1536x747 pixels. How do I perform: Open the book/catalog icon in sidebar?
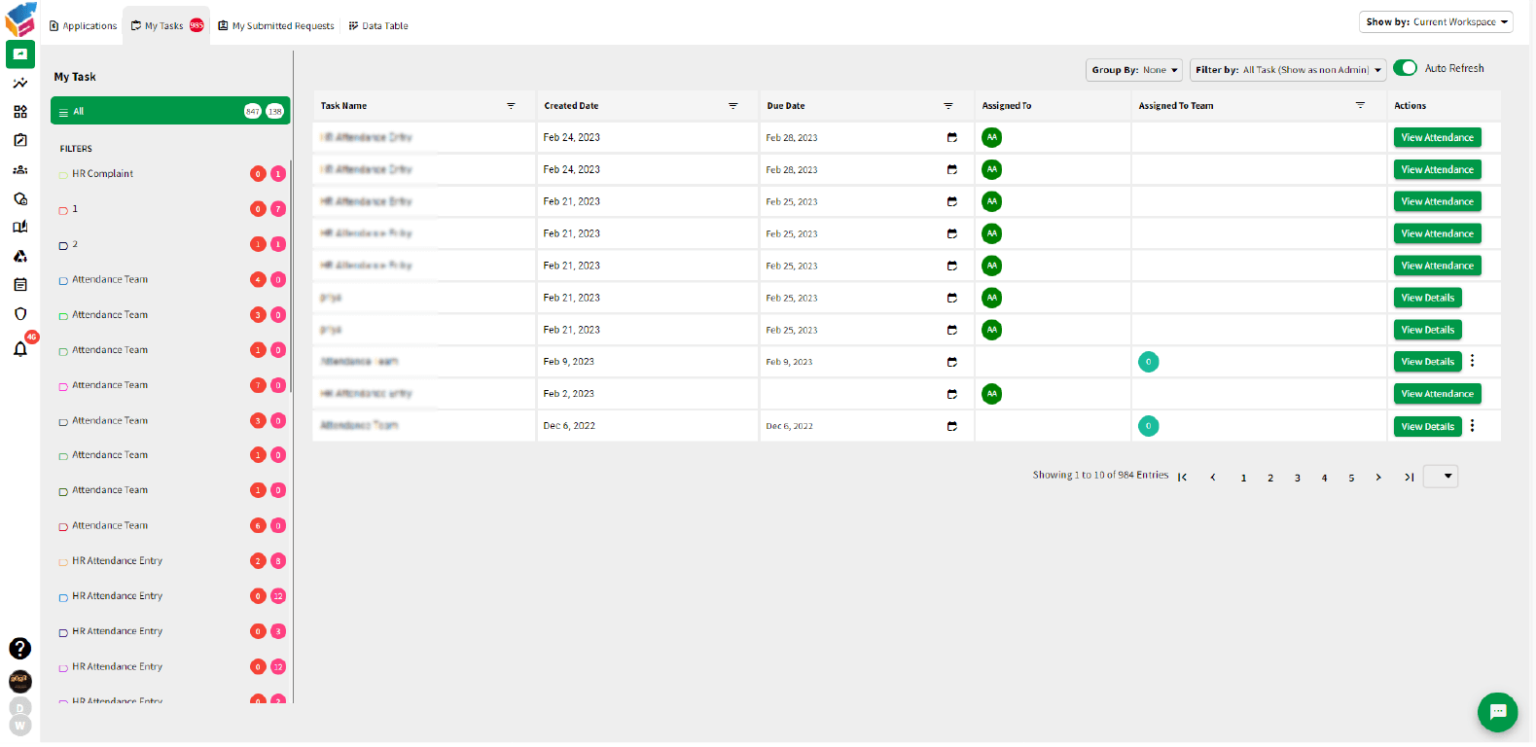tap(20, 227)
